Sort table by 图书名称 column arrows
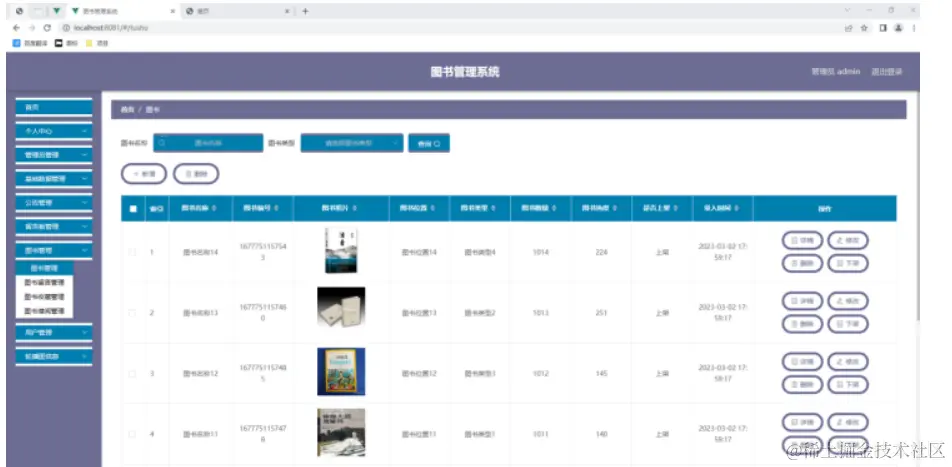The height and width of the screenshot is (467, 952). click(x=213, y=208)
